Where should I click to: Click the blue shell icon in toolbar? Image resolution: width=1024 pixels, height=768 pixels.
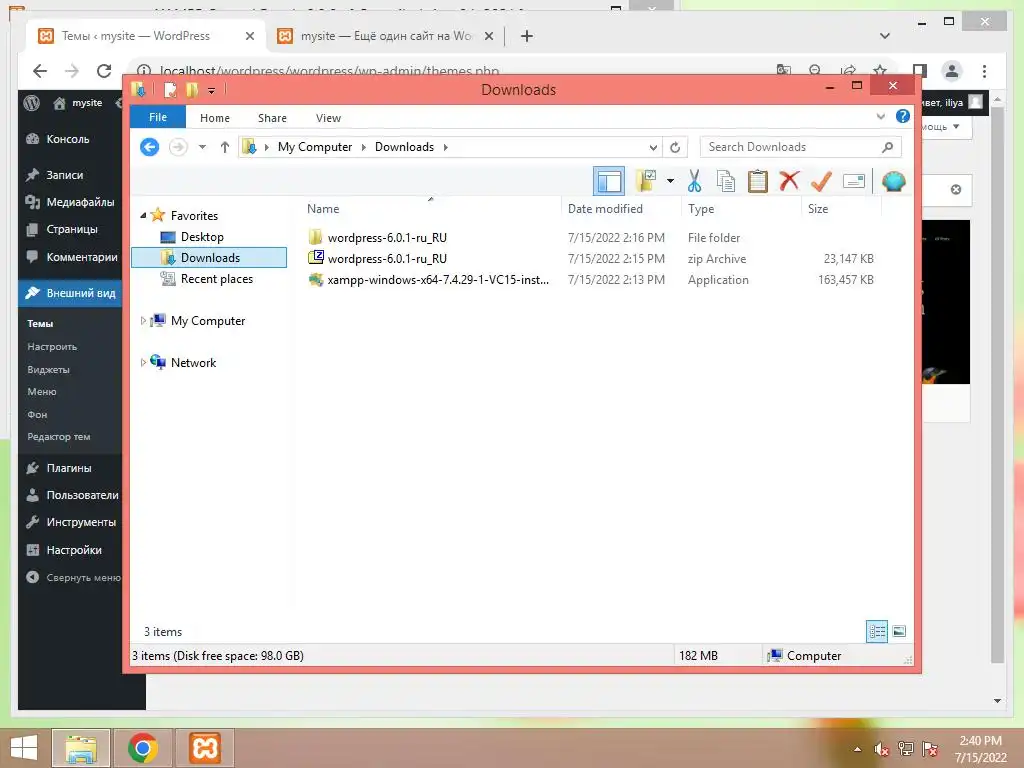click(x=893, y=181)
